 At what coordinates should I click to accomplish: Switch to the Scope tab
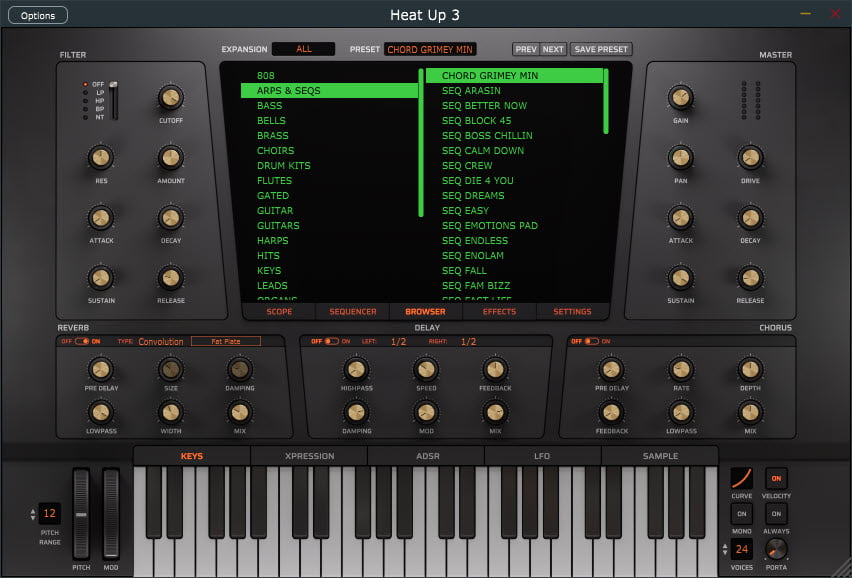pos(279,311)
